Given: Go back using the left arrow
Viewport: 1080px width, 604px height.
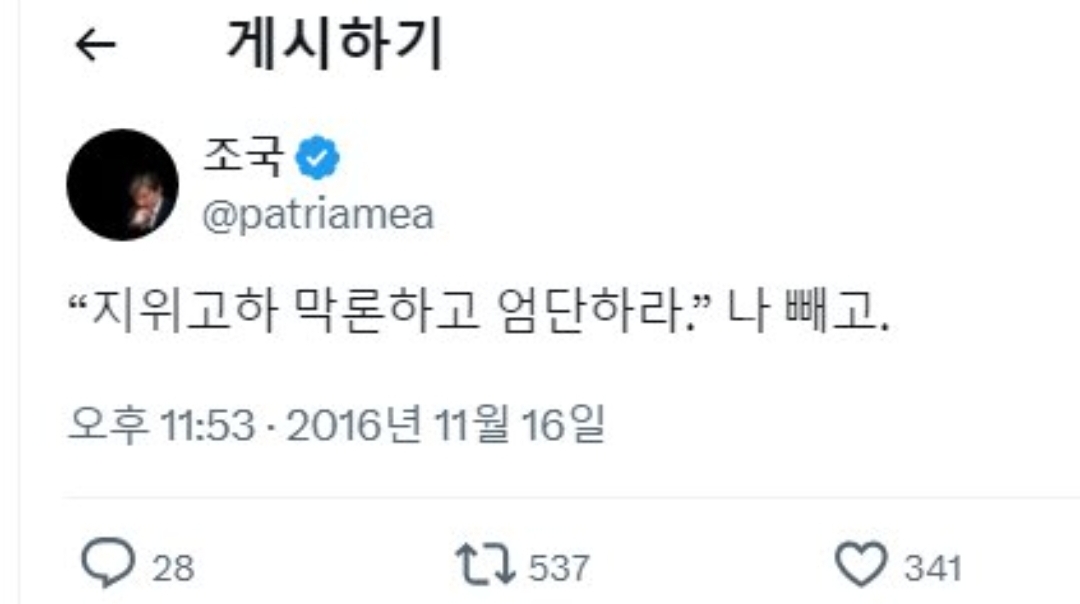Looking at the screenshot, I should (95, 45).
